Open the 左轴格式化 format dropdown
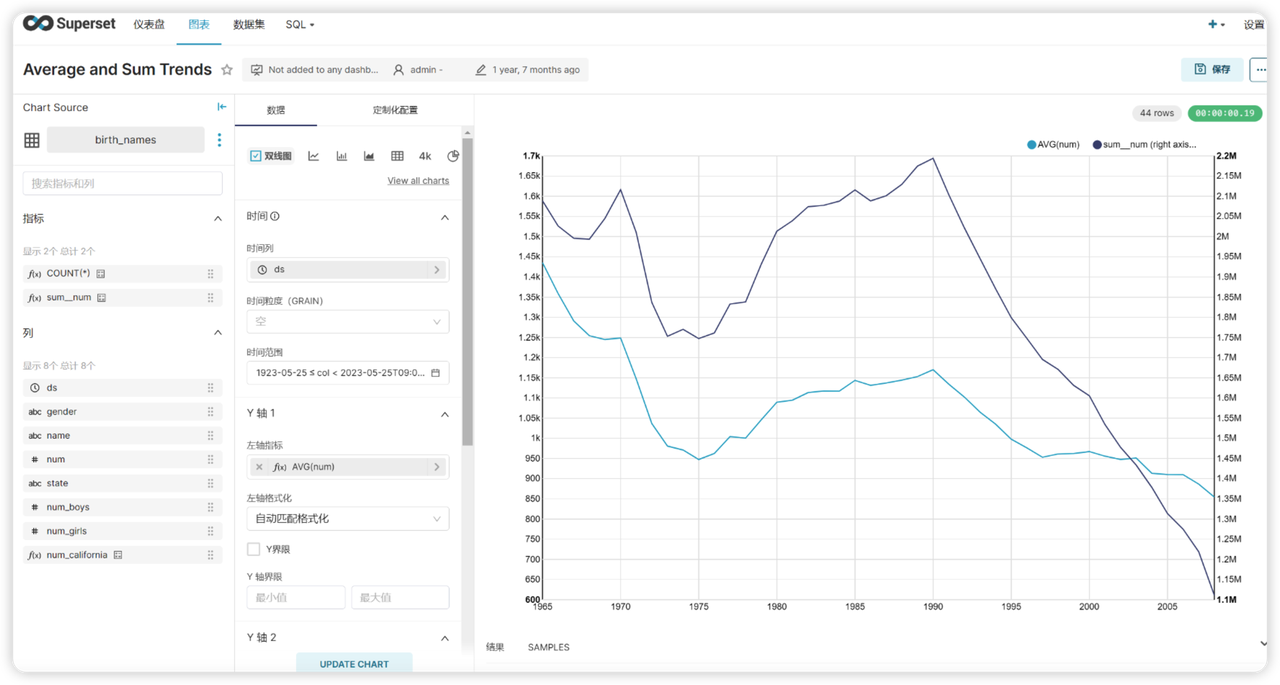The image size is (1280, 685). click(x=347, y=518)
